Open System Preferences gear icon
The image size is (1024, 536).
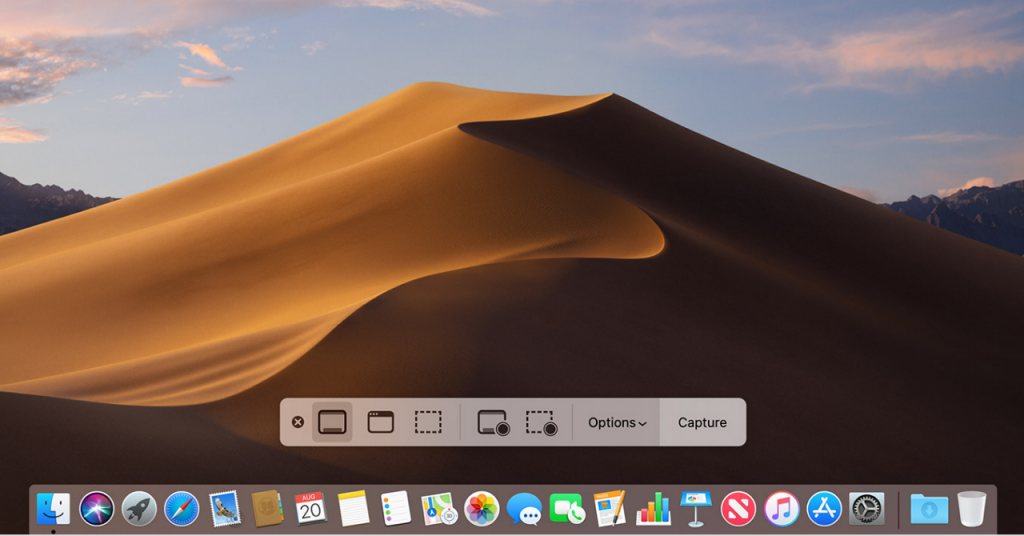coord(867,509)
